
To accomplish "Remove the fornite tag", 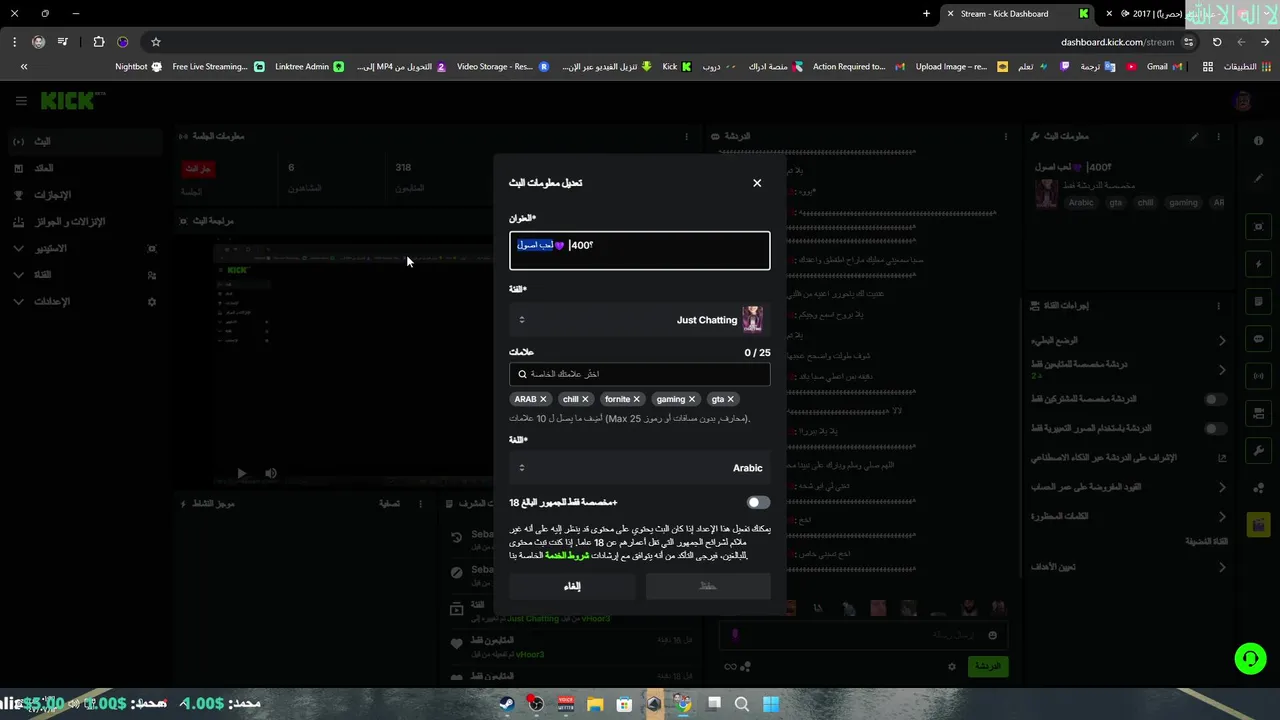I will 636,399.
